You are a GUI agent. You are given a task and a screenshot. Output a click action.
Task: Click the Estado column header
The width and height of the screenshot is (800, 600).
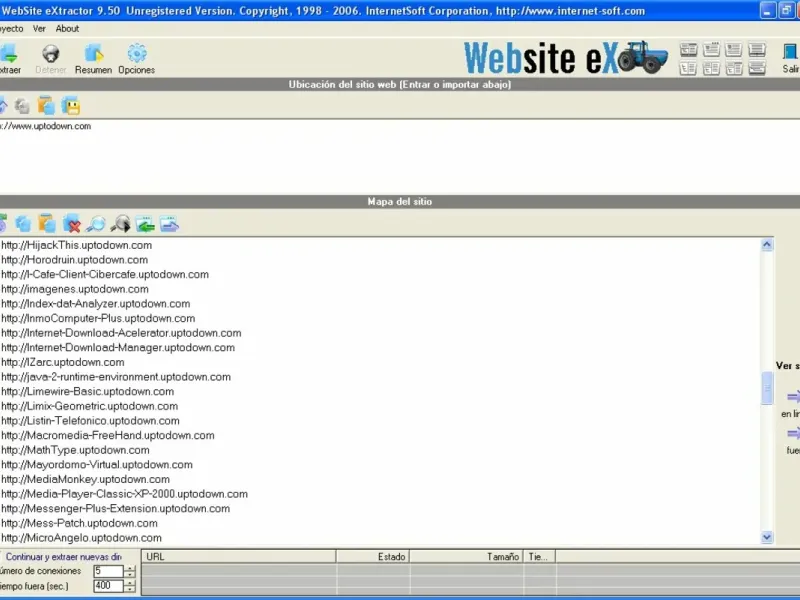pos(373,557)
